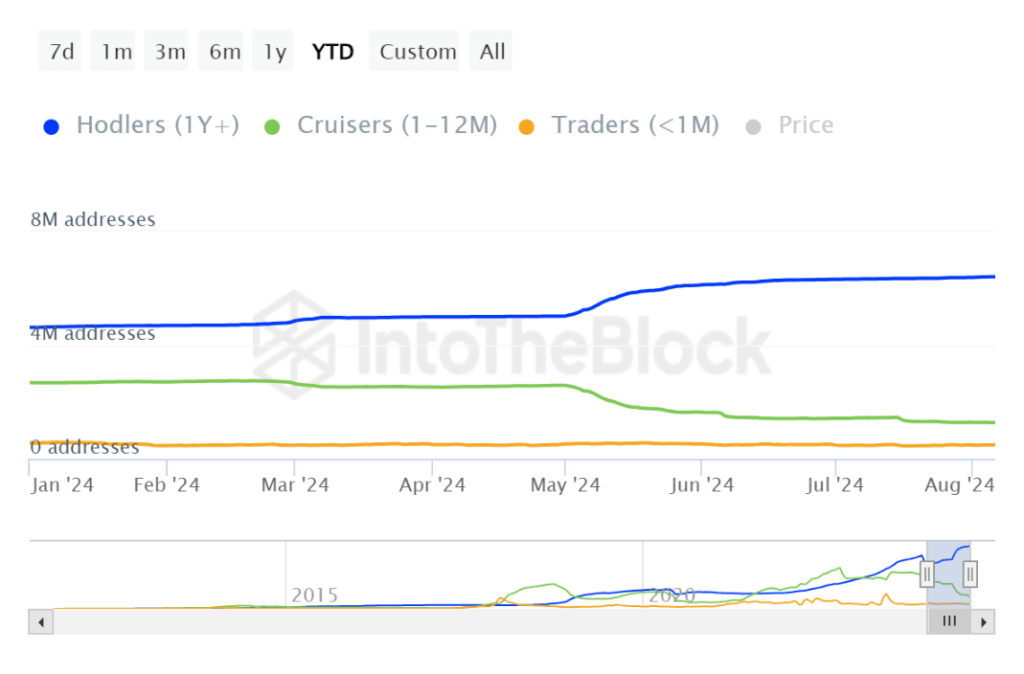
Task: Hide the Traders (<1M) series
Action: pyautogui.click(x=635, y=126)
